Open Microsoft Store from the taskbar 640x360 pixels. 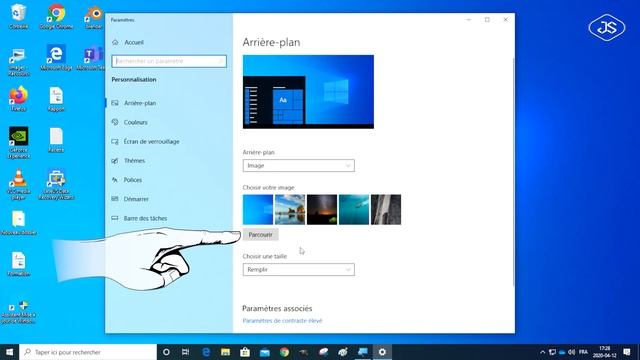click(245, 352)
